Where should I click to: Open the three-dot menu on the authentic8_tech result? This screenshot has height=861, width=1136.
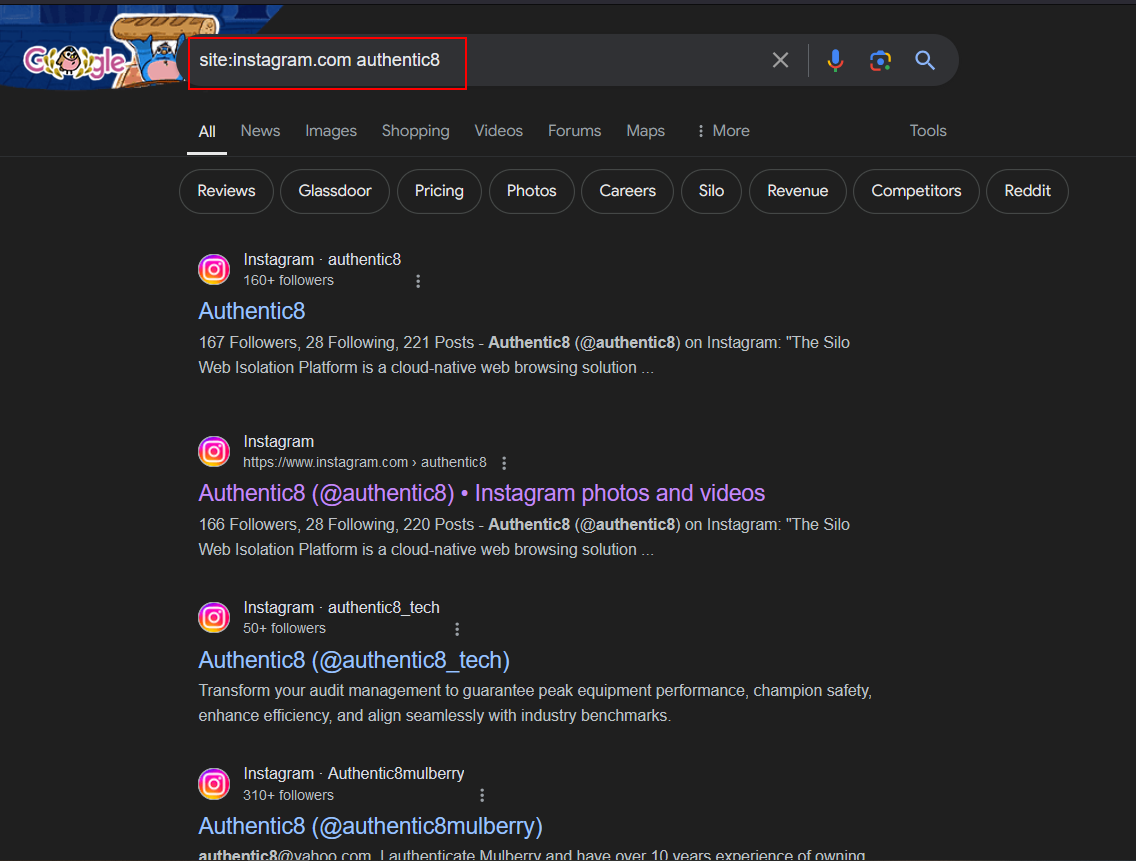point(457,628)
